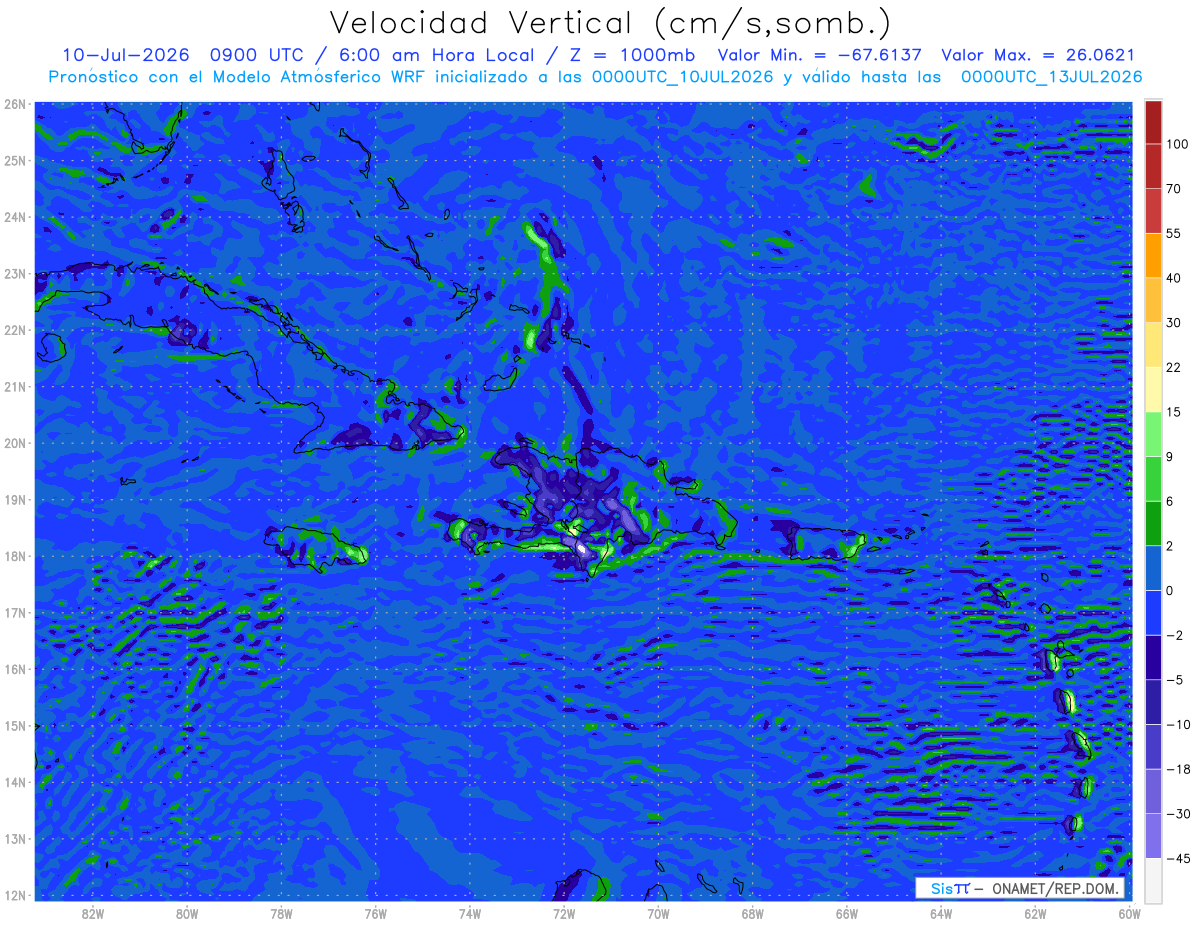This screenshot has width=1200, height=927.
Task: Select the 25N latitude label
Action: pos(15,160)
